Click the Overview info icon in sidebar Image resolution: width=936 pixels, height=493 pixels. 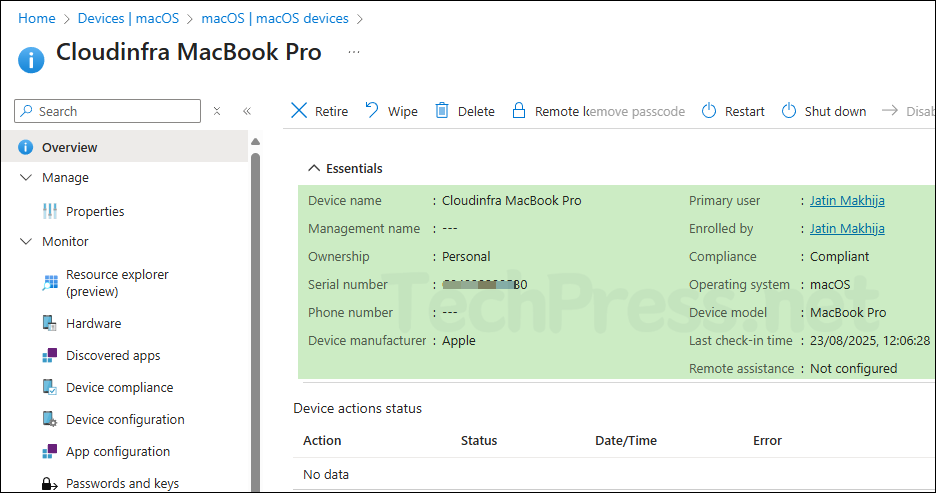coord(25,147)
